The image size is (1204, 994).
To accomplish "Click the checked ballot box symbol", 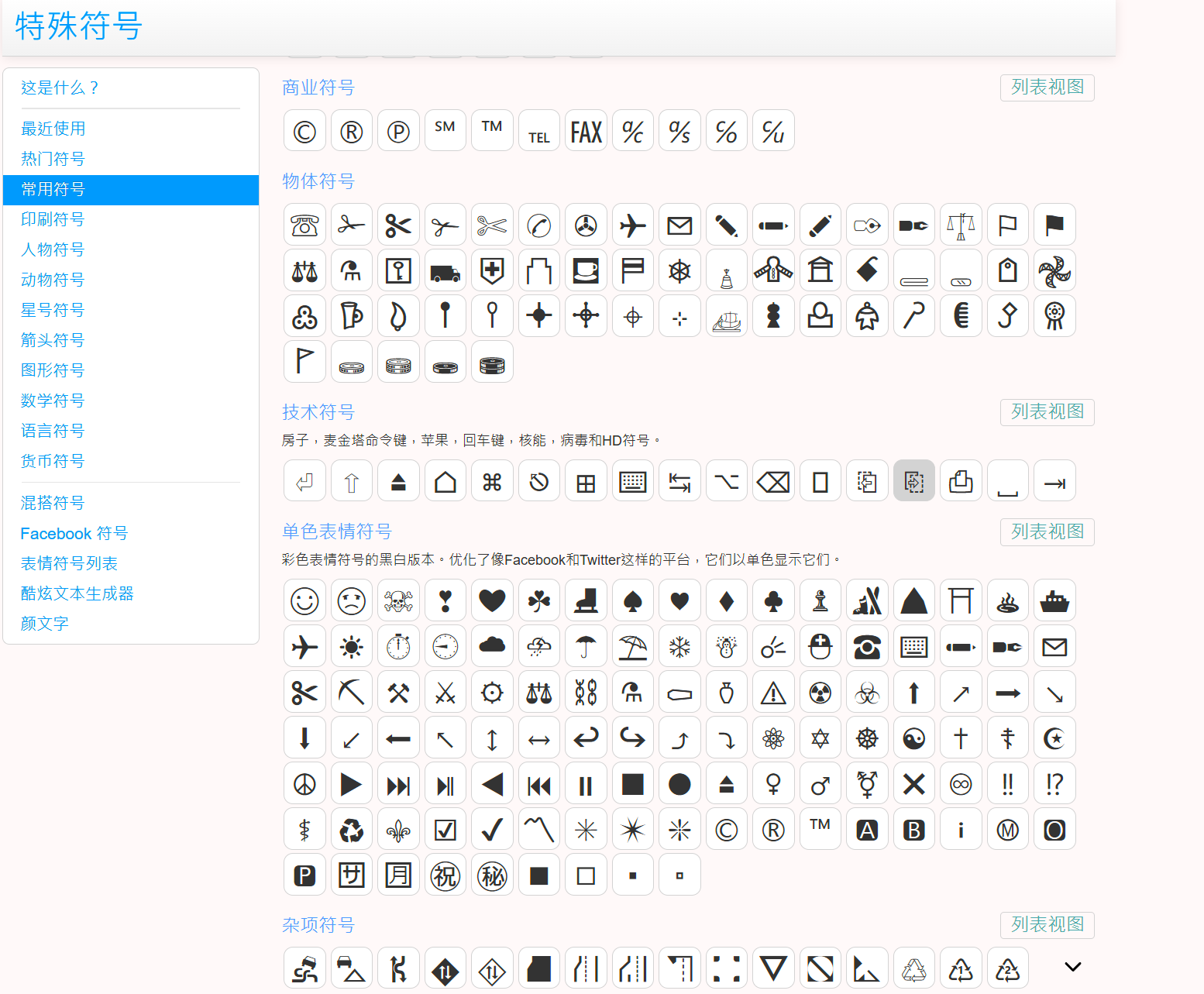I will 445,831.
